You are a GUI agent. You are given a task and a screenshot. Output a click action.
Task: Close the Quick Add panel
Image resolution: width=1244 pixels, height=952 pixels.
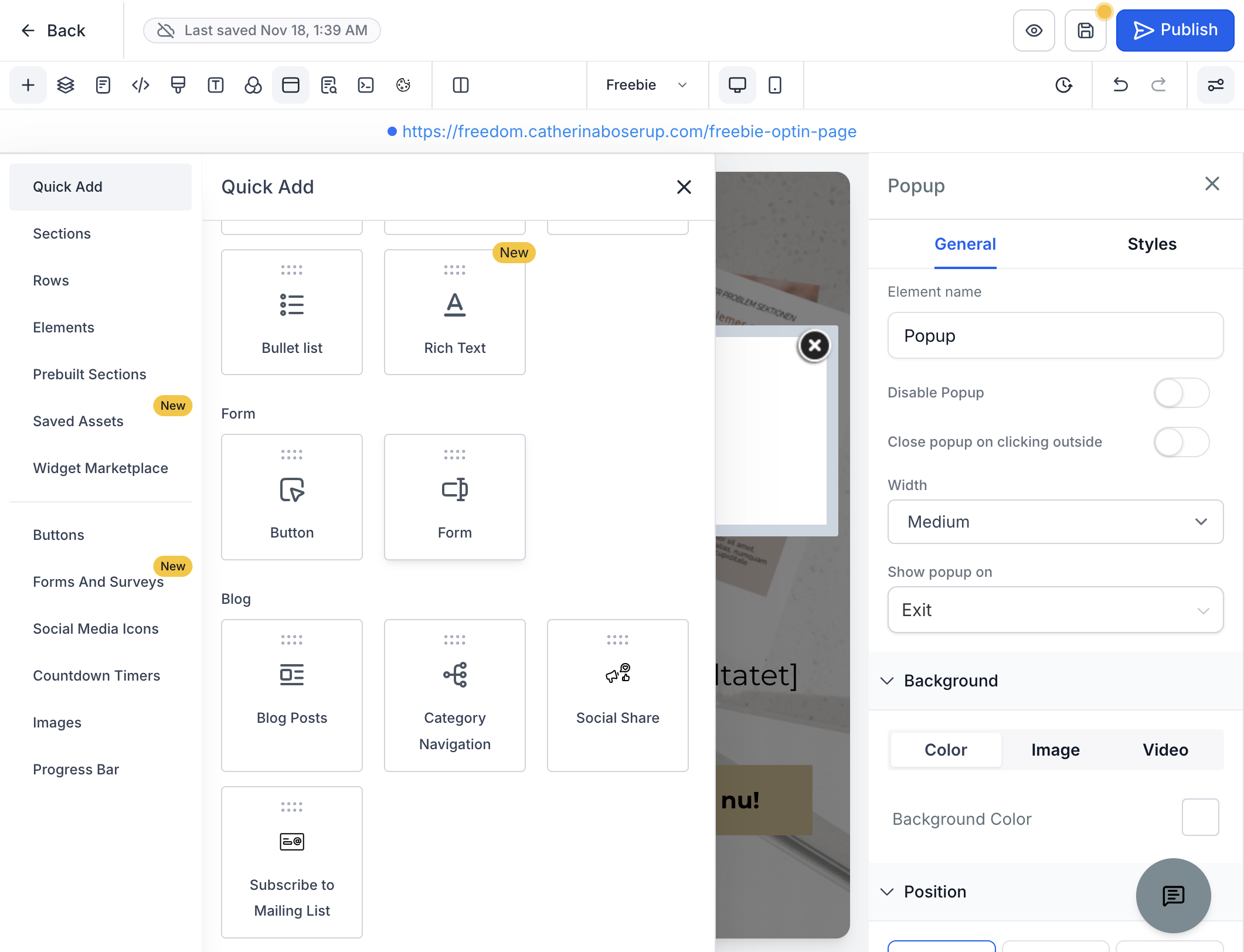click(x=684, y=187)
